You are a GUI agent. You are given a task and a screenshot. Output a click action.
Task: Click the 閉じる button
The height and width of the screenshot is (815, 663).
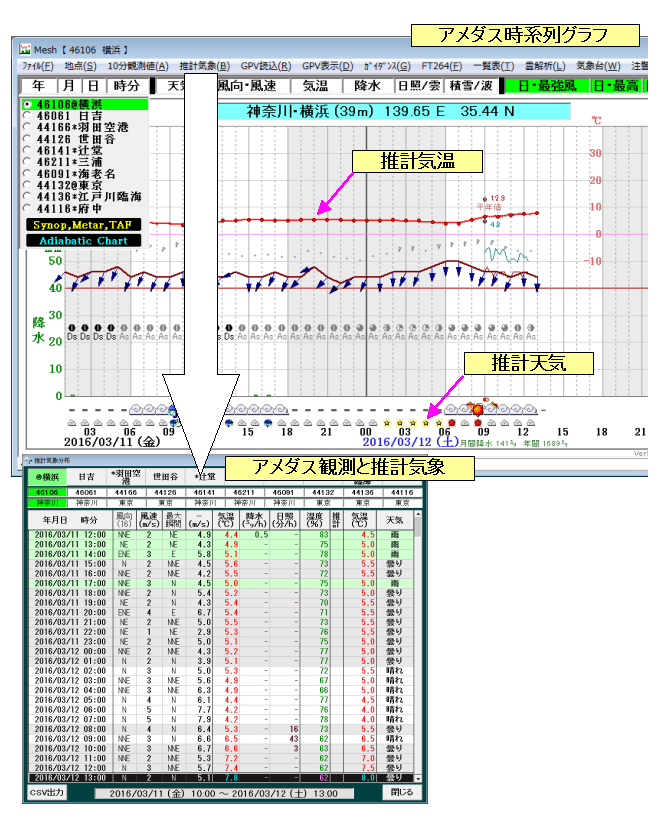tap(402, 793)
